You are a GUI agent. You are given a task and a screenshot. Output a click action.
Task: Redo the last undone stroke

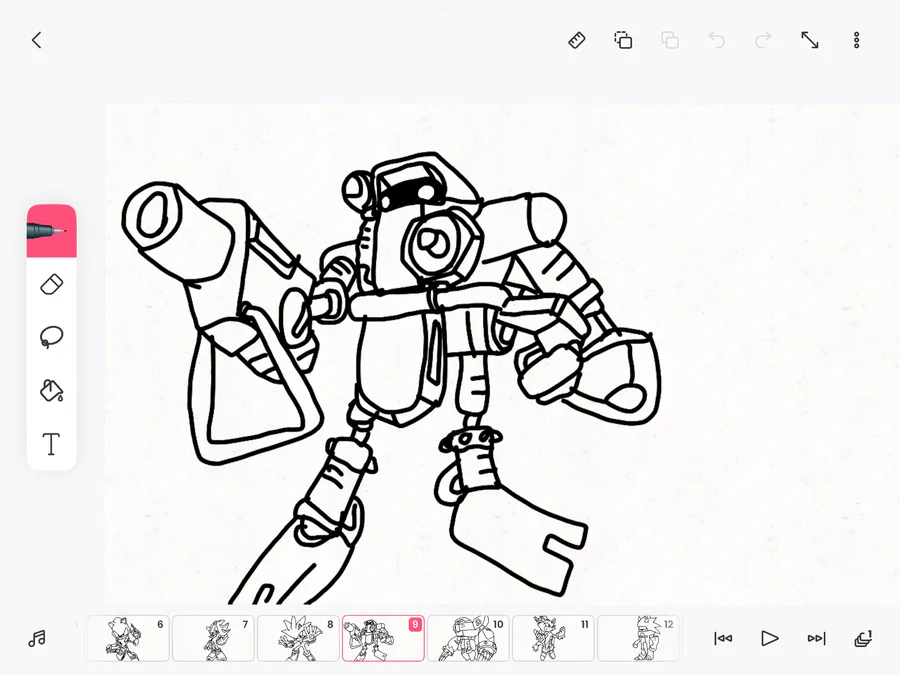pyautogui.click(x=763, y=40)
